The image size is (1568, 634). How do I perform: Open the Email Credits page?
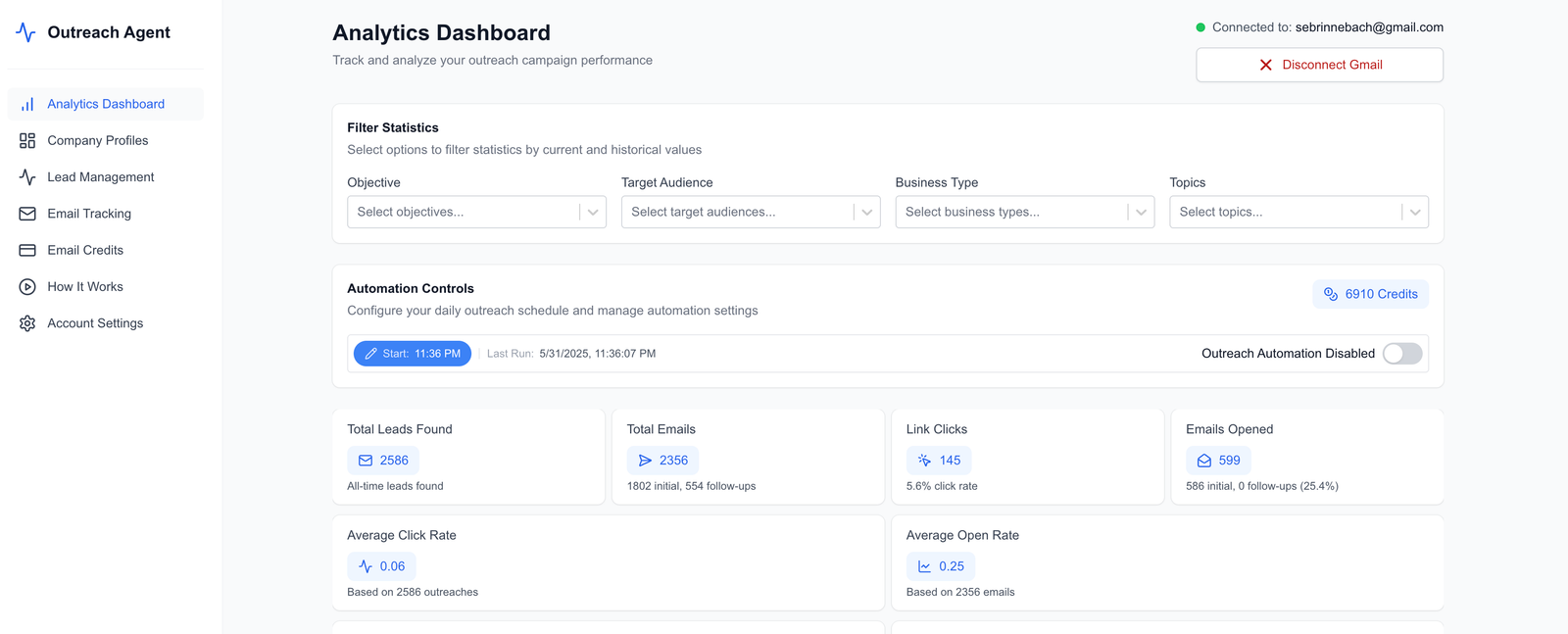point(106,250)
